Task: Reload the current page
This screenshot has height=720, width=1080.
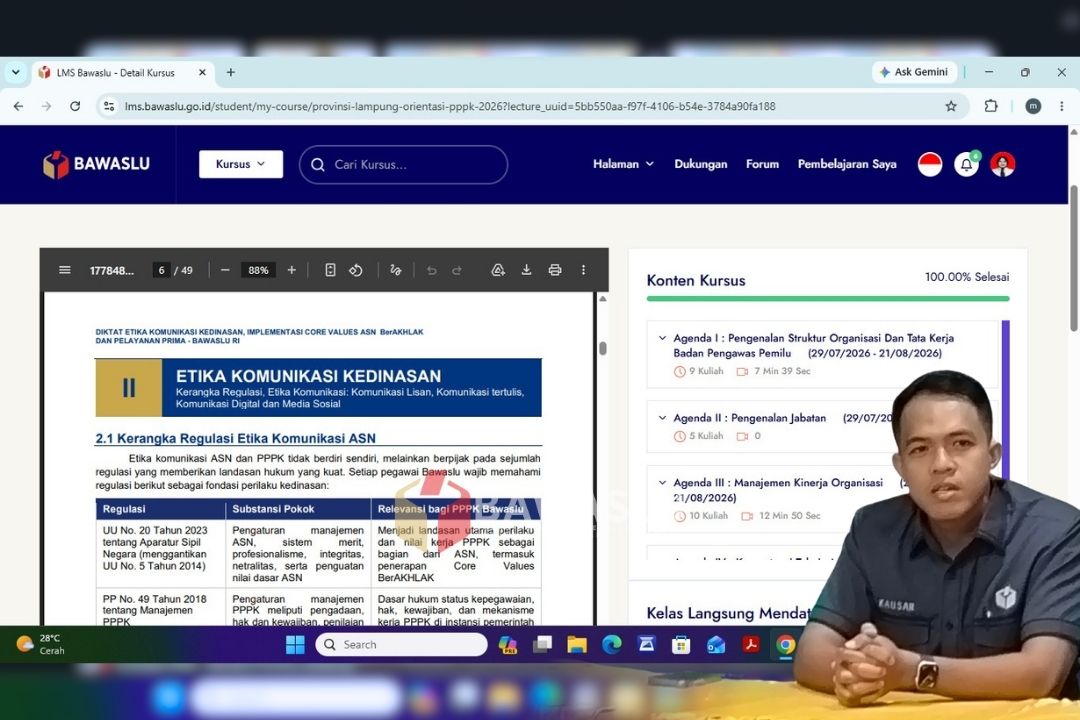Action: (75, 106)
